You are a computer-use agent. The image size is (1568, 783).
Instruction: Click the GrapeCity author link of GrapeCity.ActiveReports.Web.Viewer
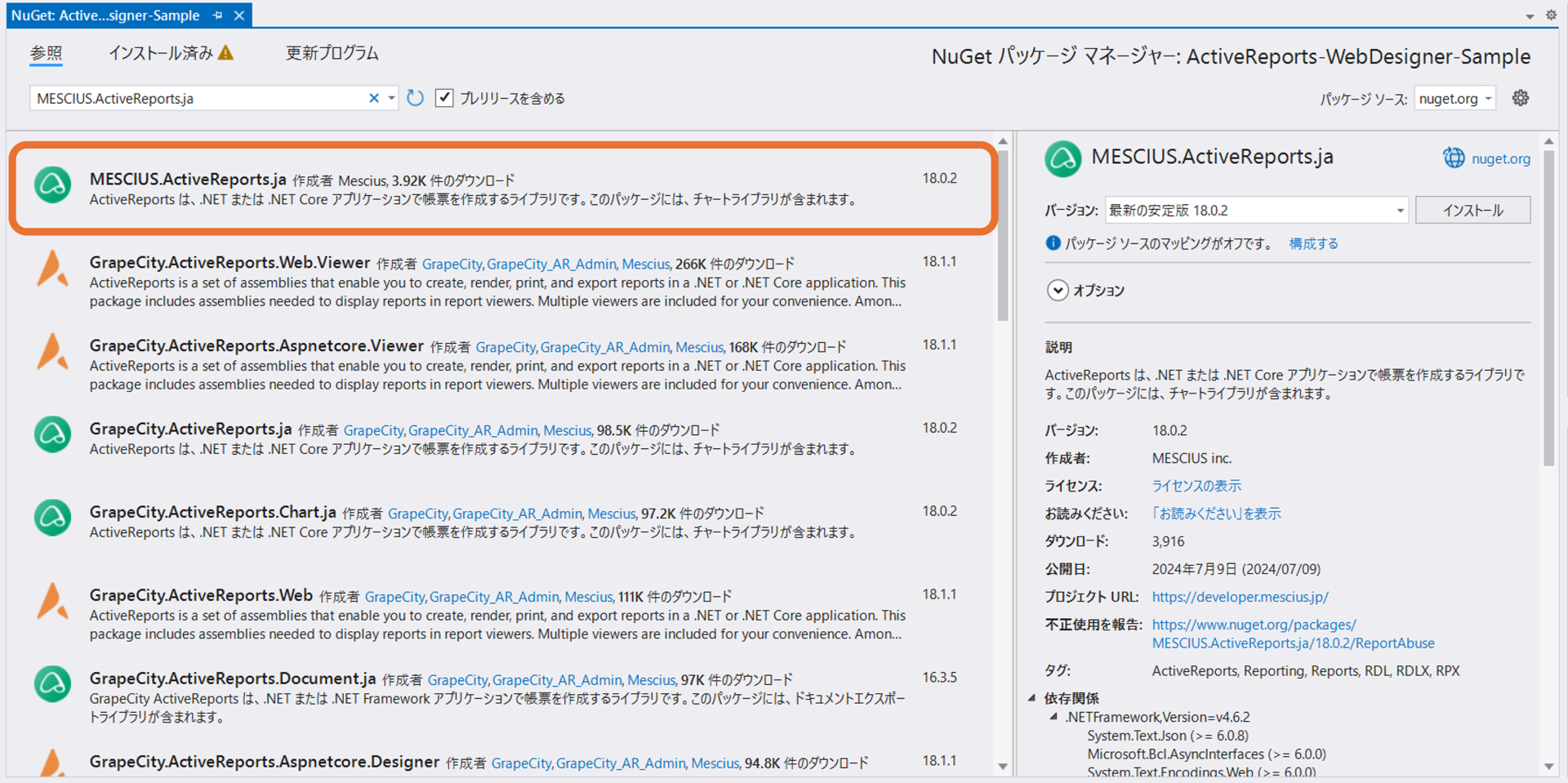(452, 264)
